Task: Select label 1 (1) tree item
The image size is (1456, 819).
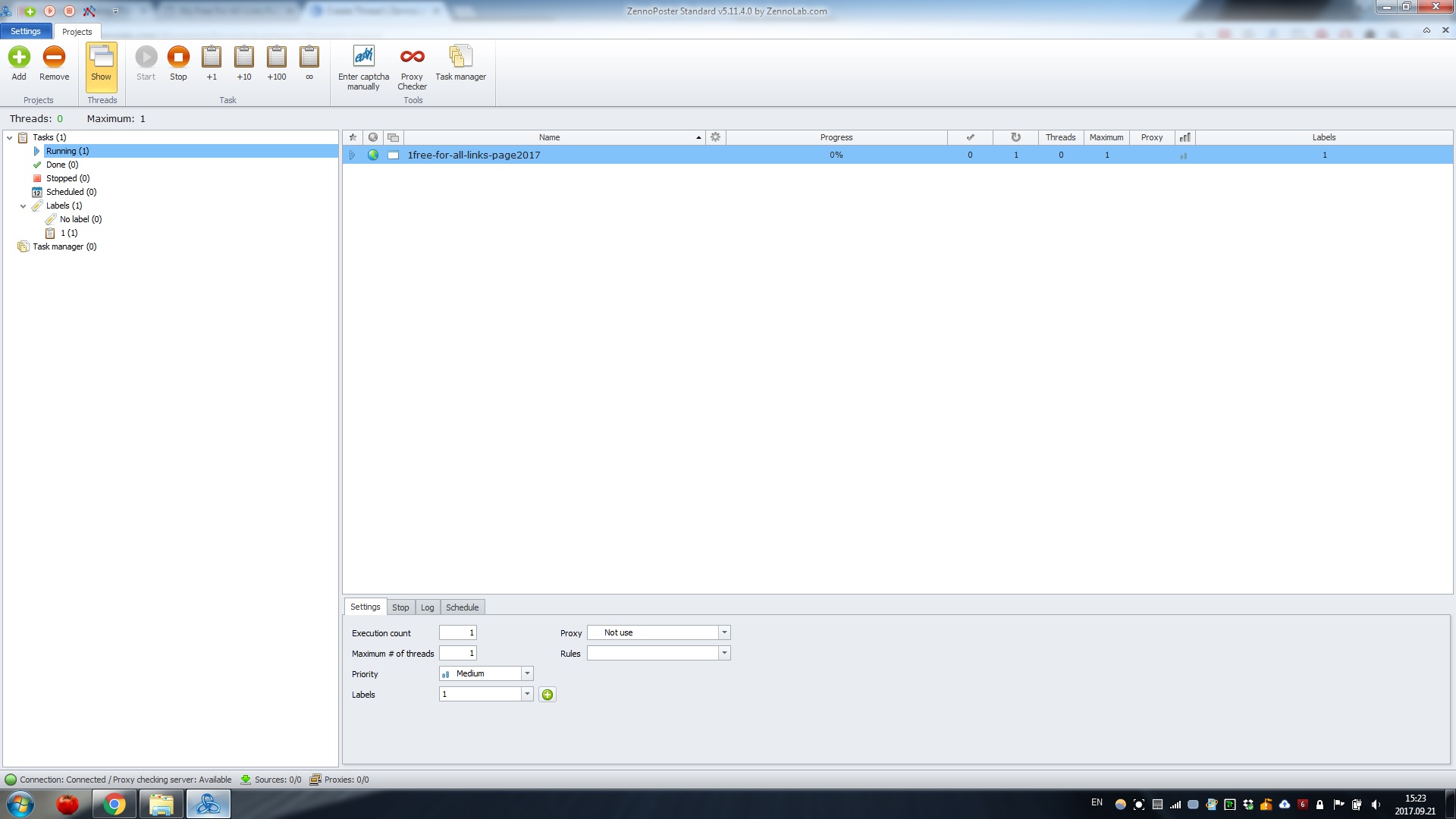Action: tap(69, 233)
